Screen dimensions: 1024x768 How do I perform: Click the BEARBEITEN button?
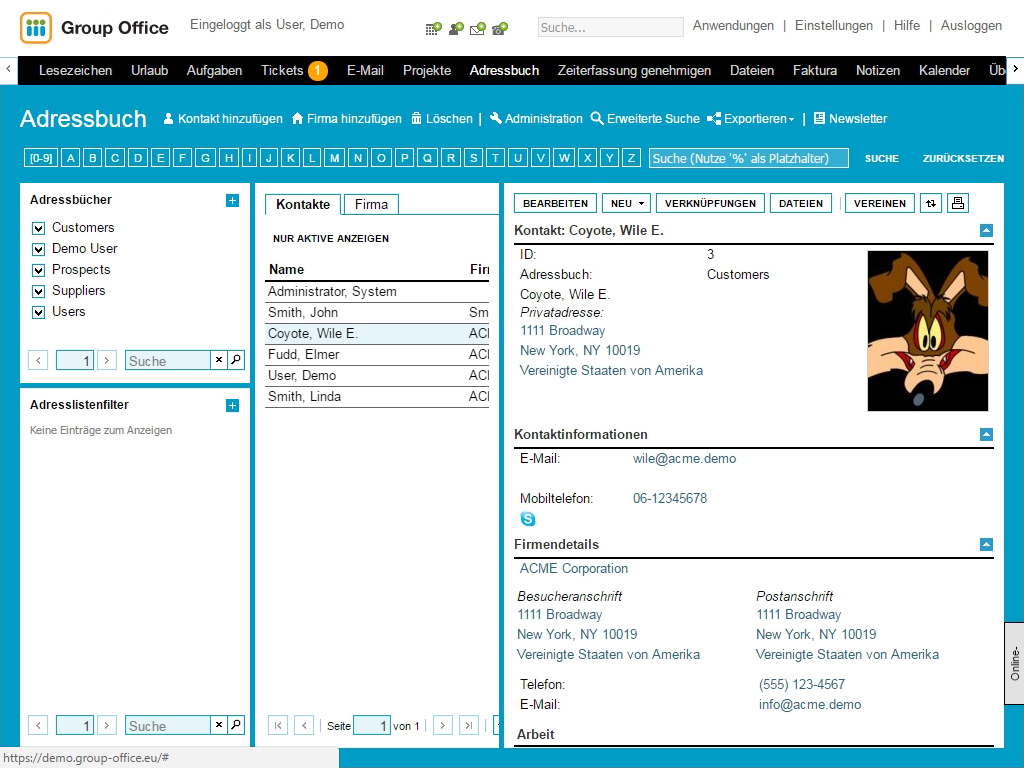tap(555, 203)
